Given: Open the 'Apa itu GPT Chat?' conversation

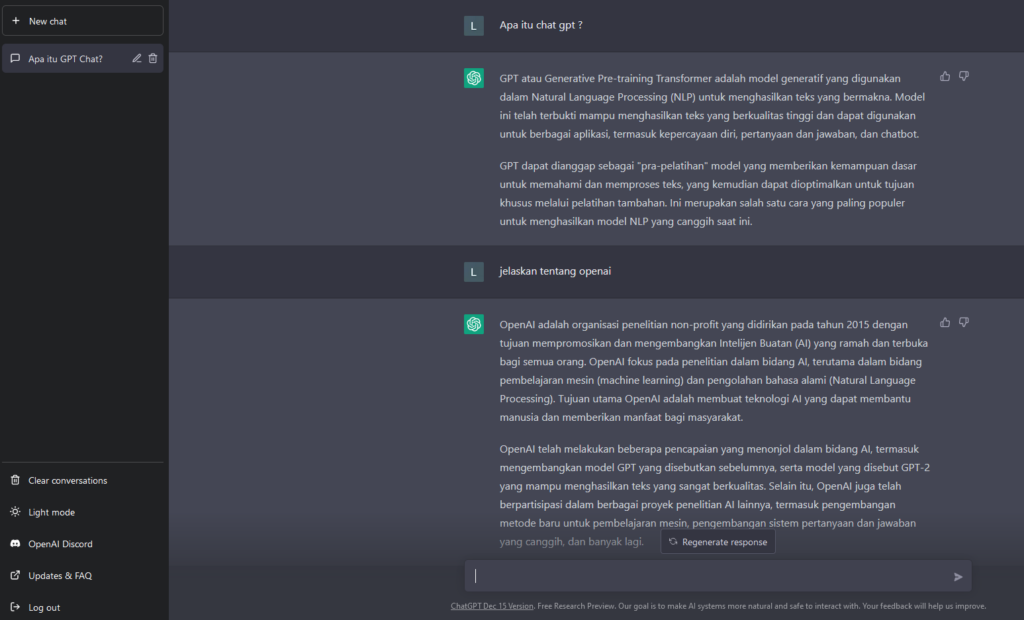Looking at the screenshot, I should coord(65,59).
